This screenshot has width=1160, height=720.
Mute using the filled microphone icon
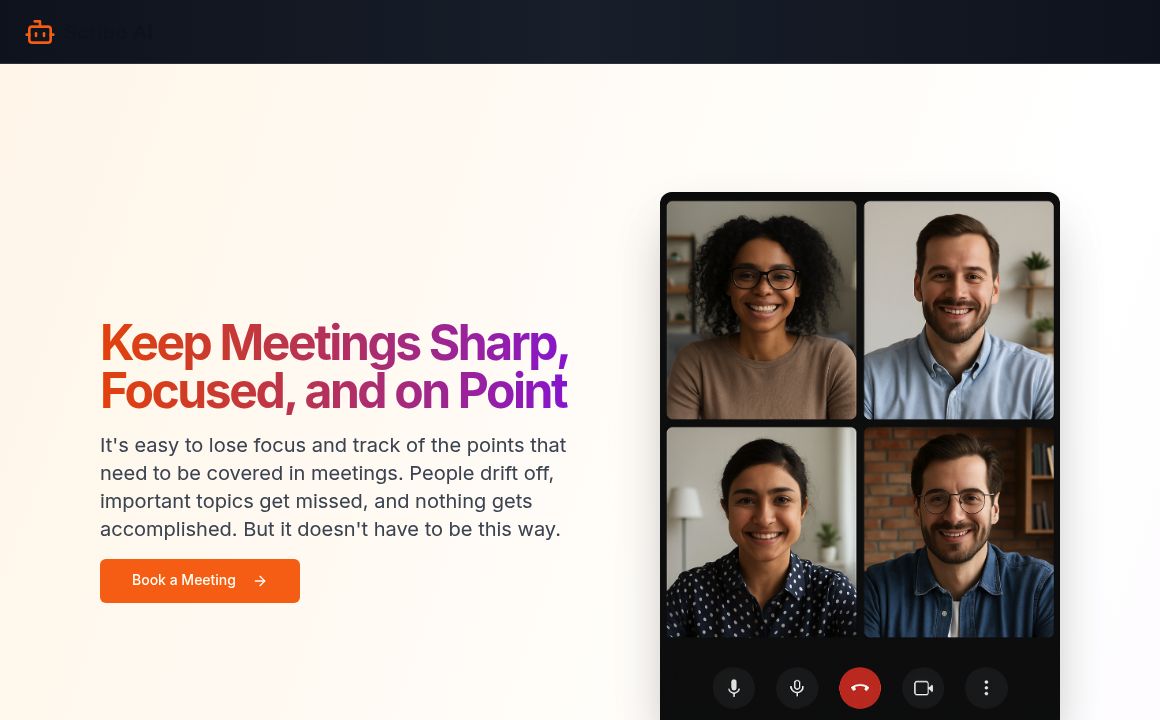point(733,688)
